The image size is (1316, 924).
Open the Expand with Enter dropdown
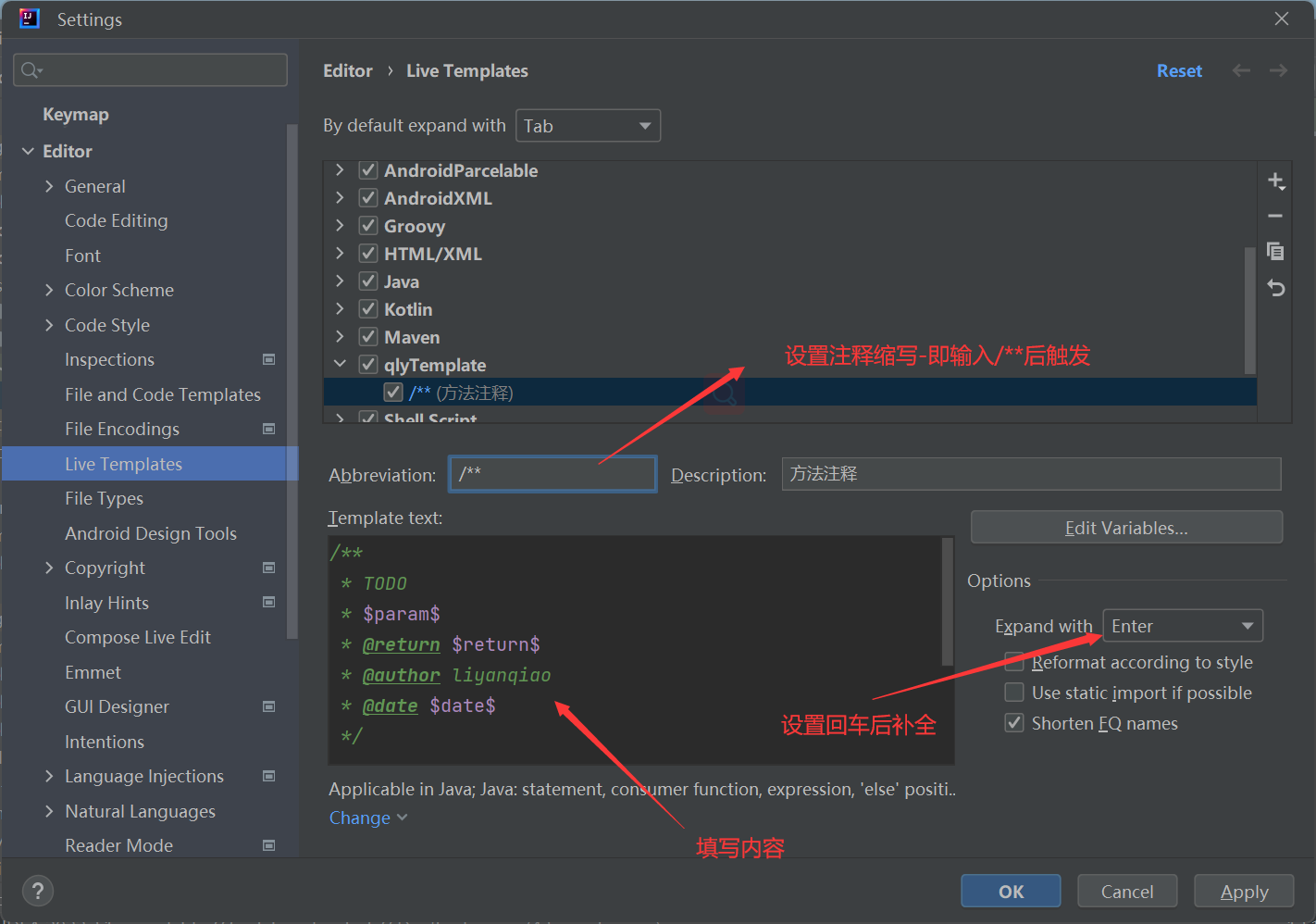(x=1183, y=626)
